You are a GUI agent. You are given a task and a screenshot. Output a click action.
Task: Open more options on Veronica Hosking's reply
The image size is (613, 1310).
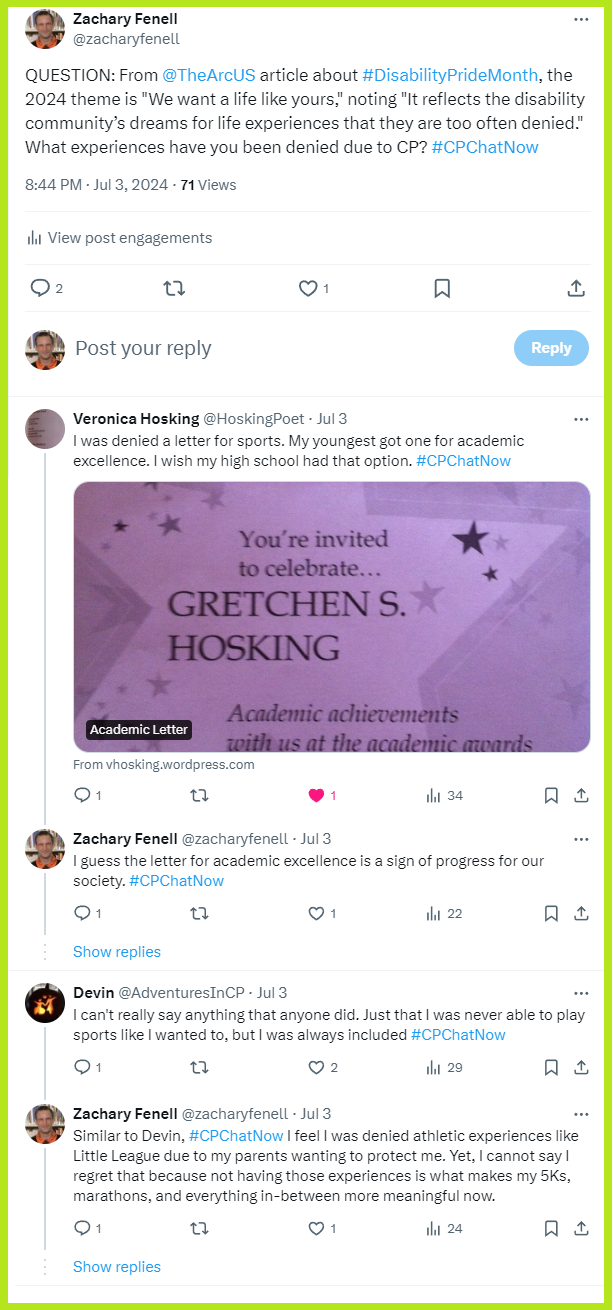(x=581, y=419)
